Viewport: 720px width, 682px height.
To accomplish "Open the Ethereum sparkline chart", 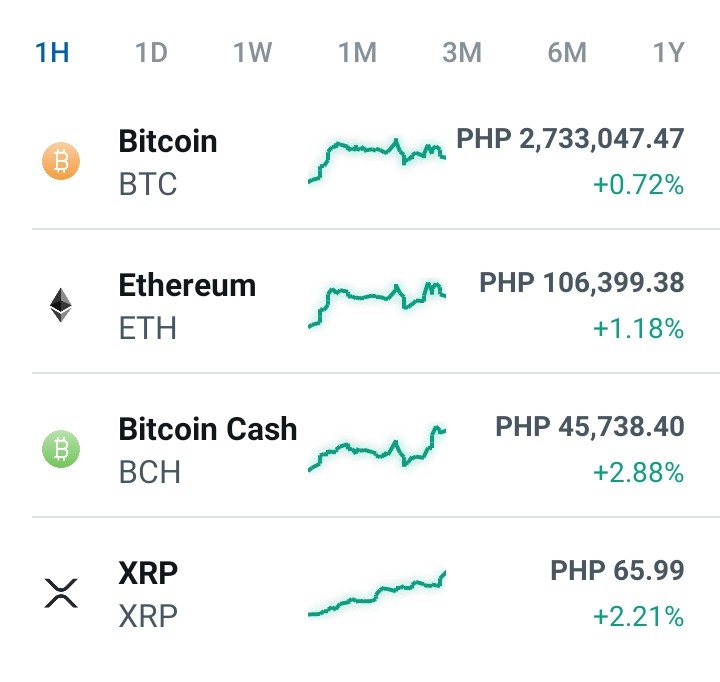I will [x=377, y=304].
